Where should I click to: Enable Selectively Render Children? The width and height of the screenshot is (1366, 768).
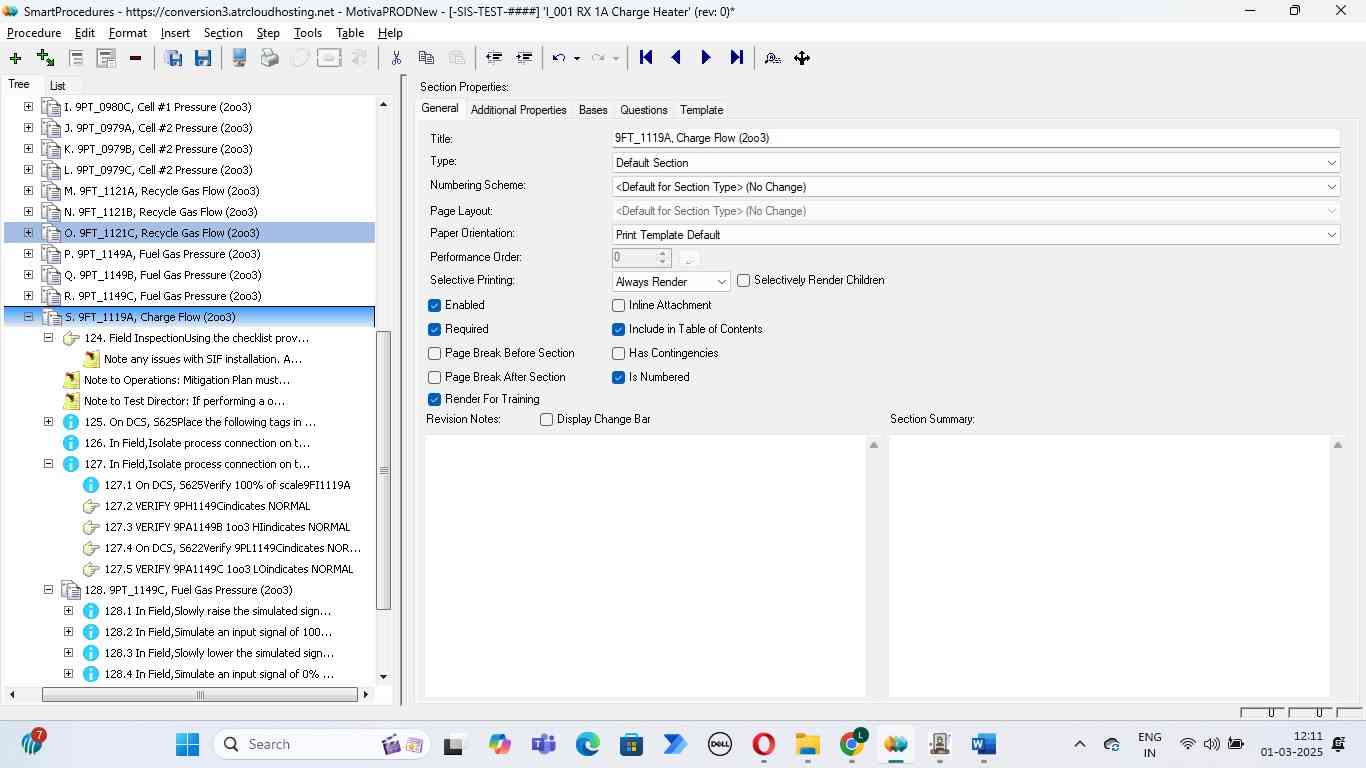[743, 281]
